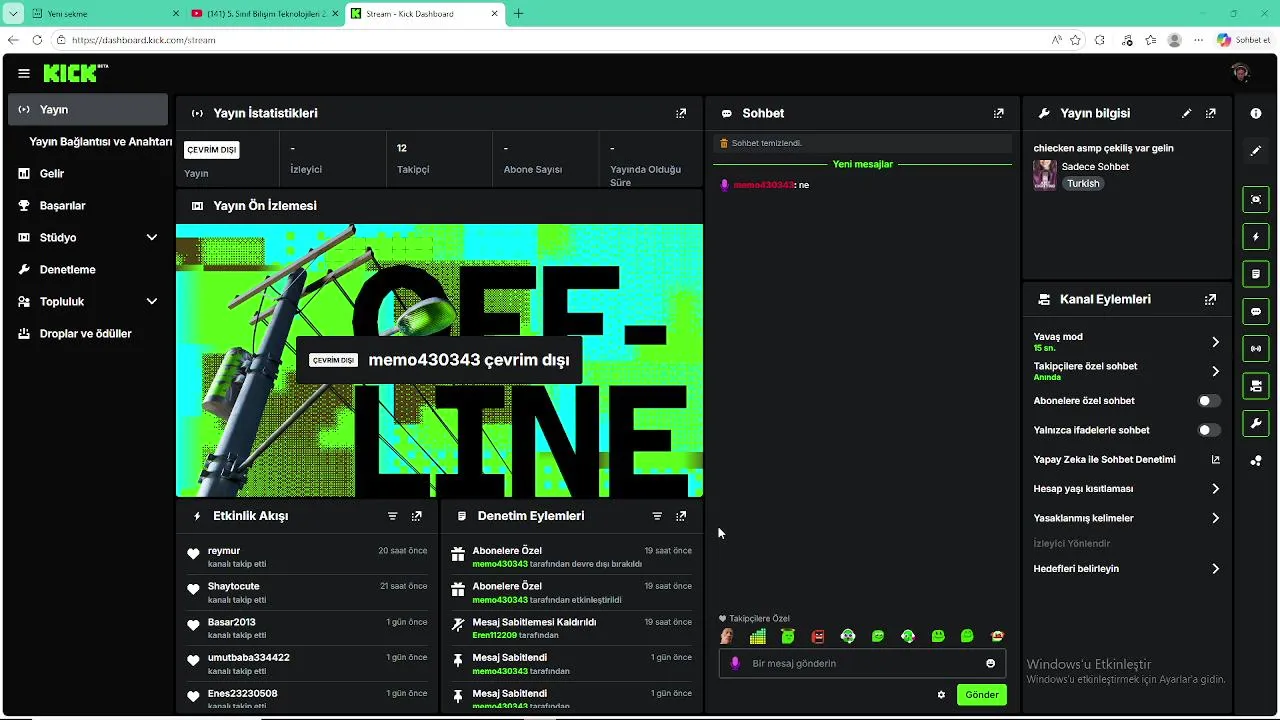This screenshot has width=1280, height=720.
Task: Open the browser tab list dropdown
Action: 13,14
